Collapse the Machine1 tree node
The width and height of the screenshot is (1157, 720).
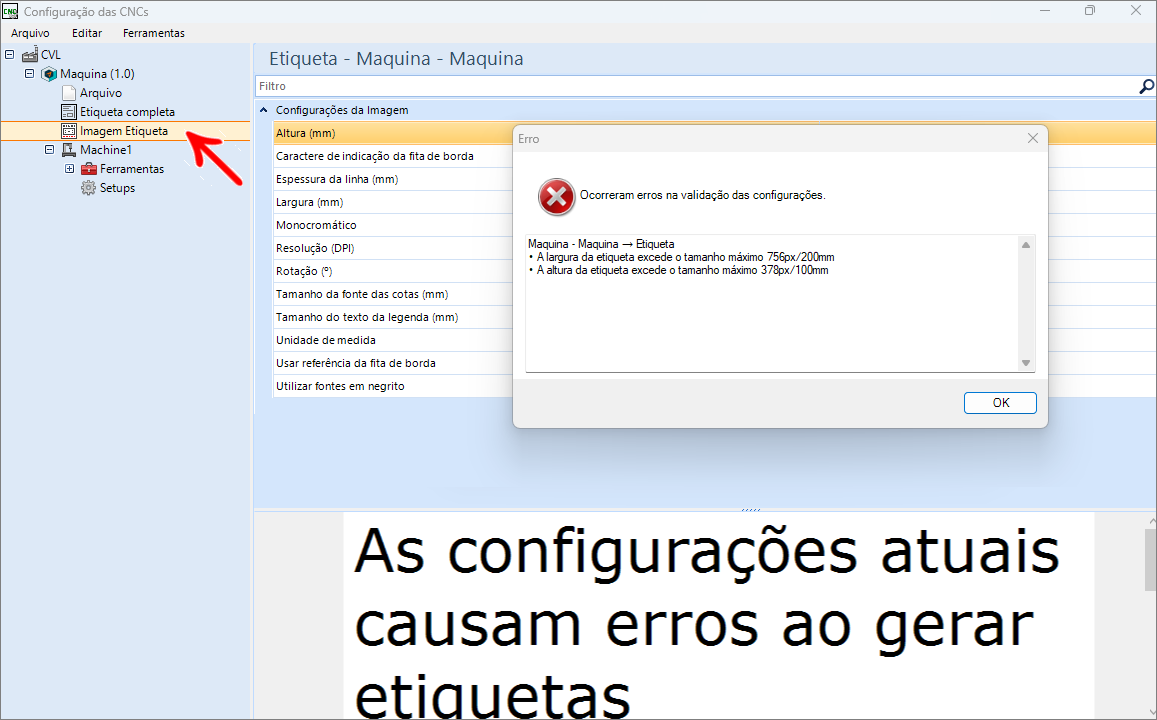(x=49, y=150)
